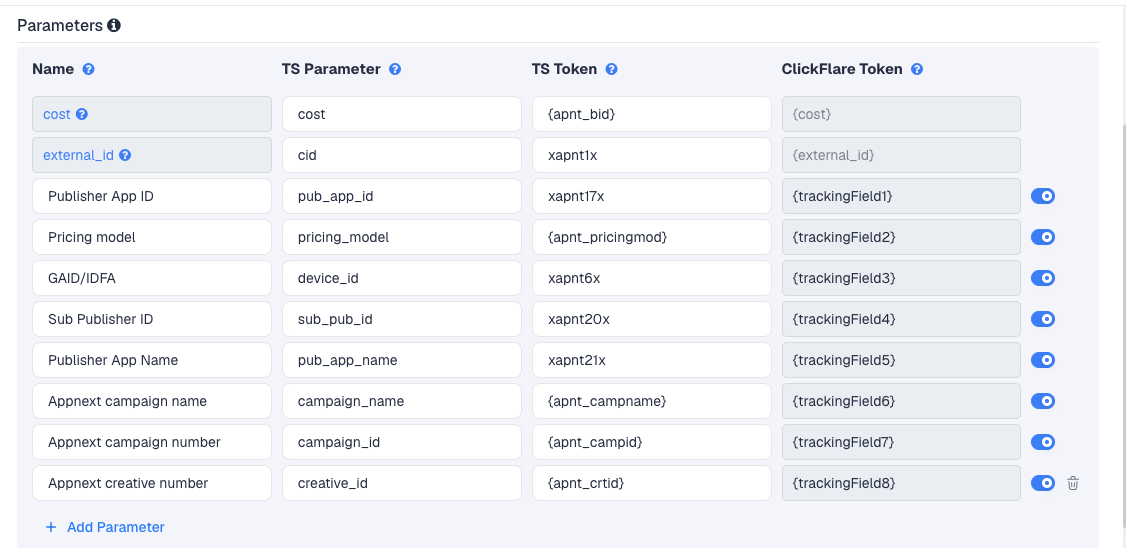Image resolution: width=1126 pixels, height=548 pixels.
Task: Toggle the Pricing model parameter switch
Action: click(1043, 237)
